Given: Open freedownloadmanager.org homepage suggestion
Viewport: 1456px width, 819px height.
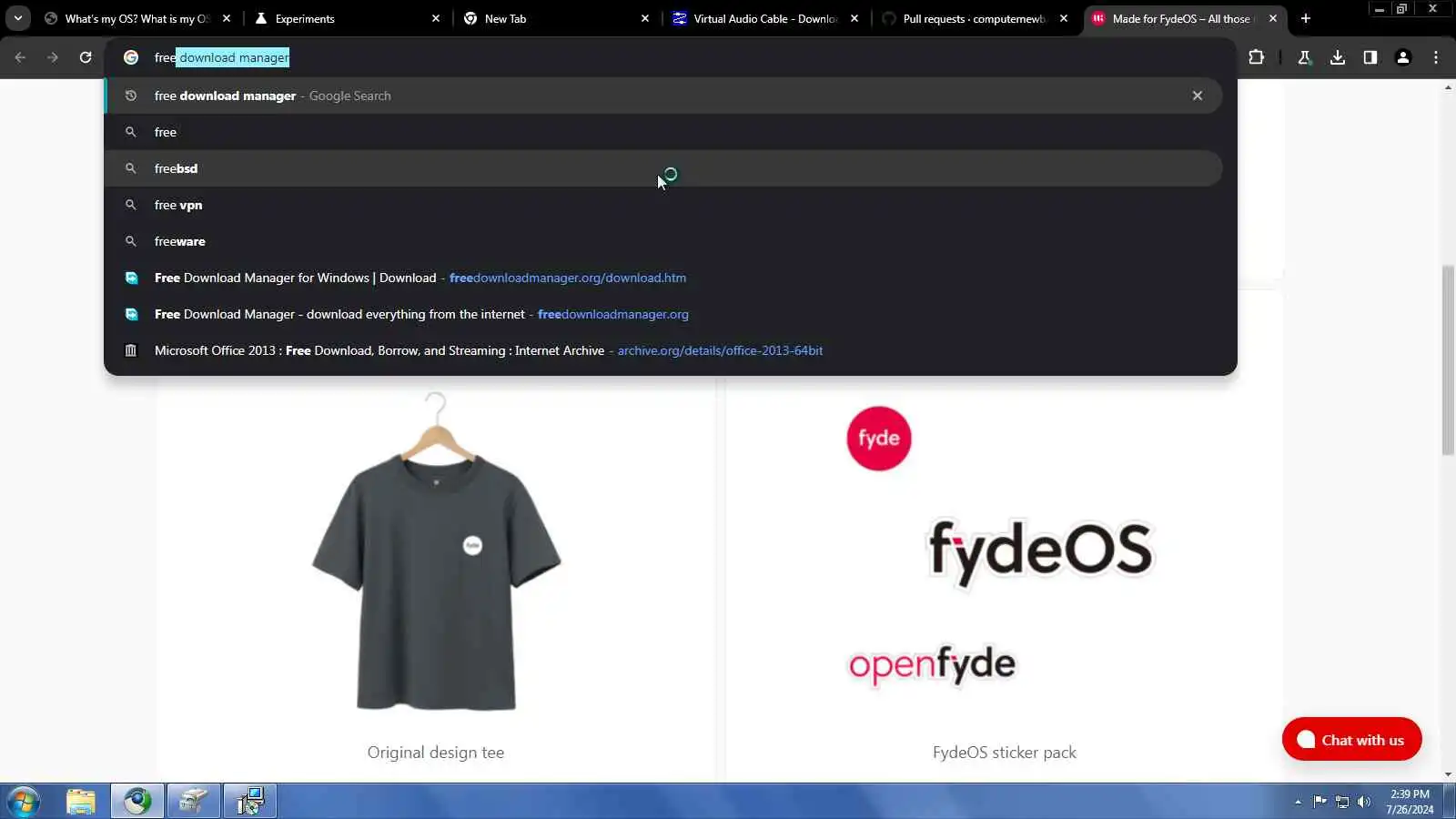Looking at the screenshot, I should tap(663, 314).
